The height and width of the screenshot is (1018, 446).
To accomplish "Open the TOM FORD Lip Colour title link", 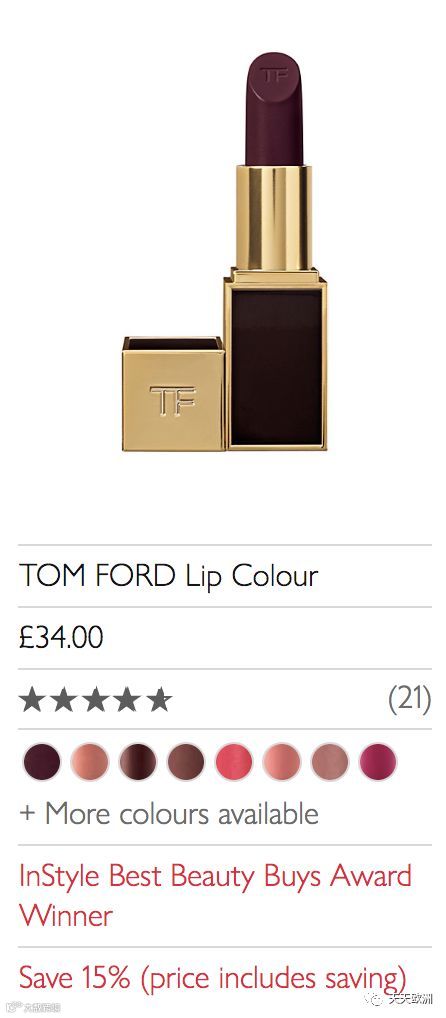I will (169, 576).
